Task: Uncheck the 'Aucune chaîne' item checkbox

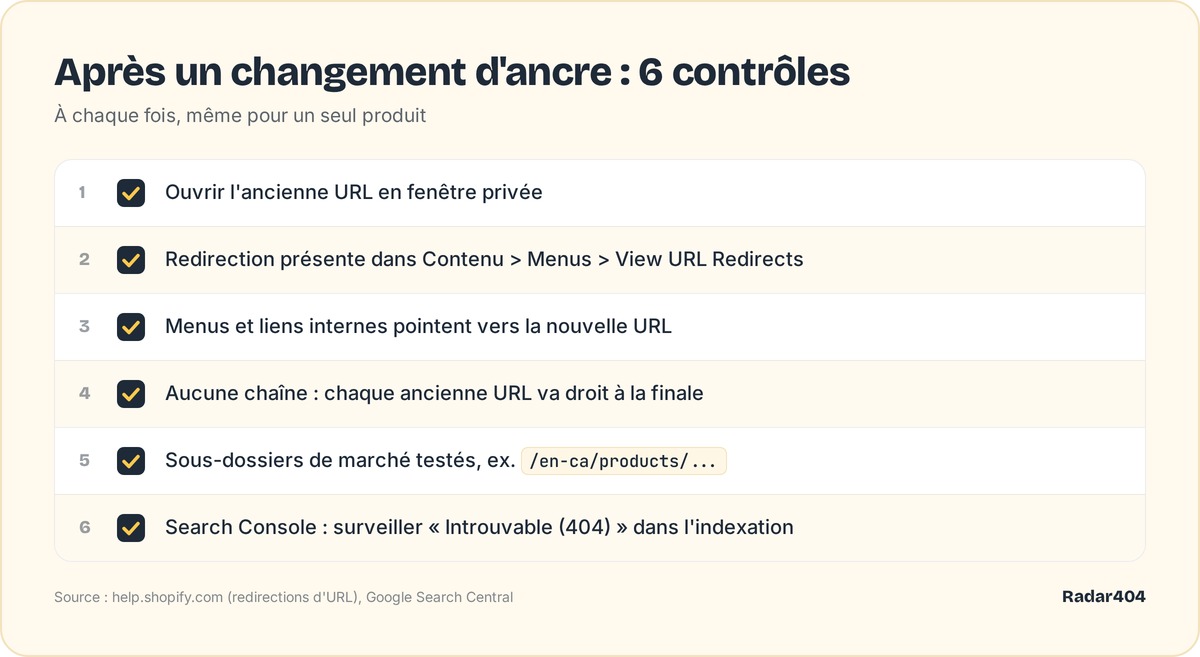Action: tap(131, 394)
